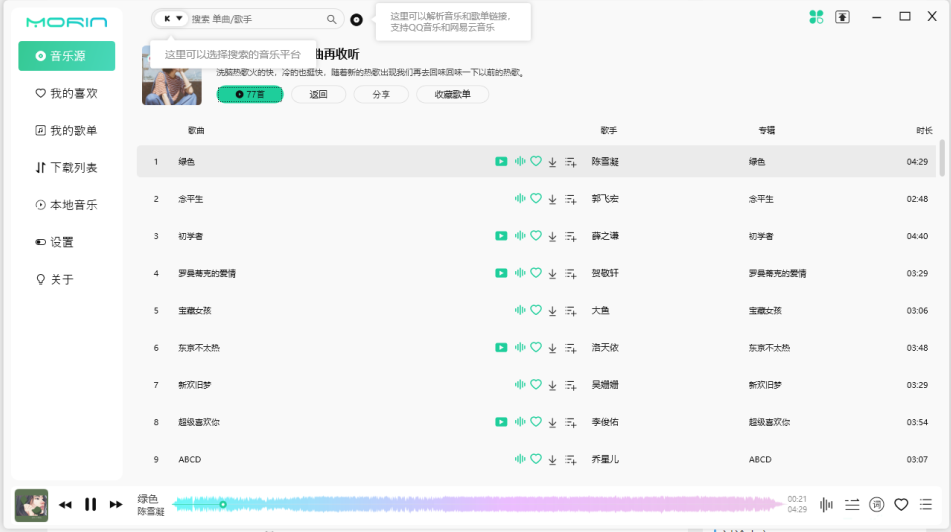The width and height of the screenshot is (951, 532).
Task: Open the 音乐源 music source tab
Action: pyautogui.click(x=67, y=56)
